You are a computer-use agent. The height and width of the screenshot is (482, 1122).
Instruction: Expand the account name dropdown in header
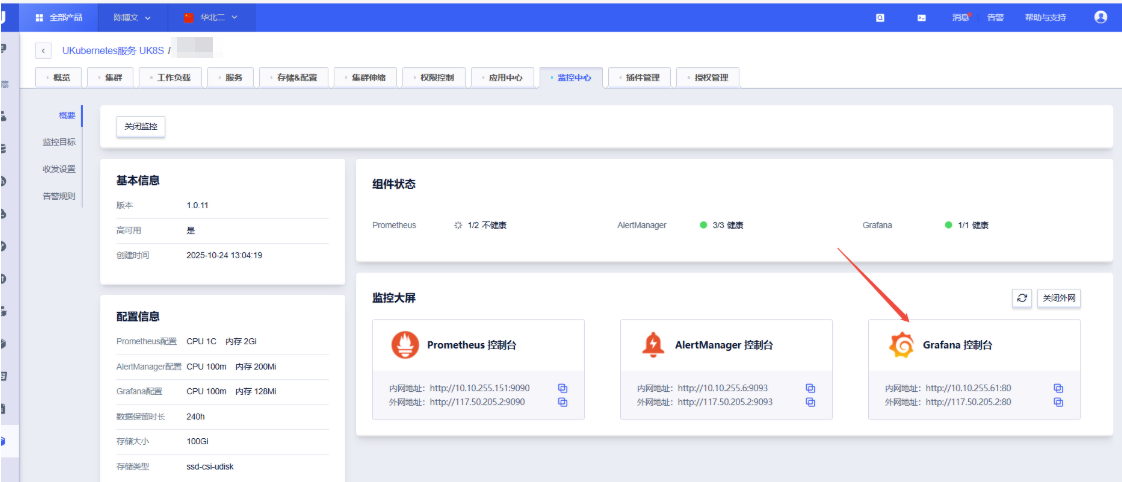(x=132, y=17)
